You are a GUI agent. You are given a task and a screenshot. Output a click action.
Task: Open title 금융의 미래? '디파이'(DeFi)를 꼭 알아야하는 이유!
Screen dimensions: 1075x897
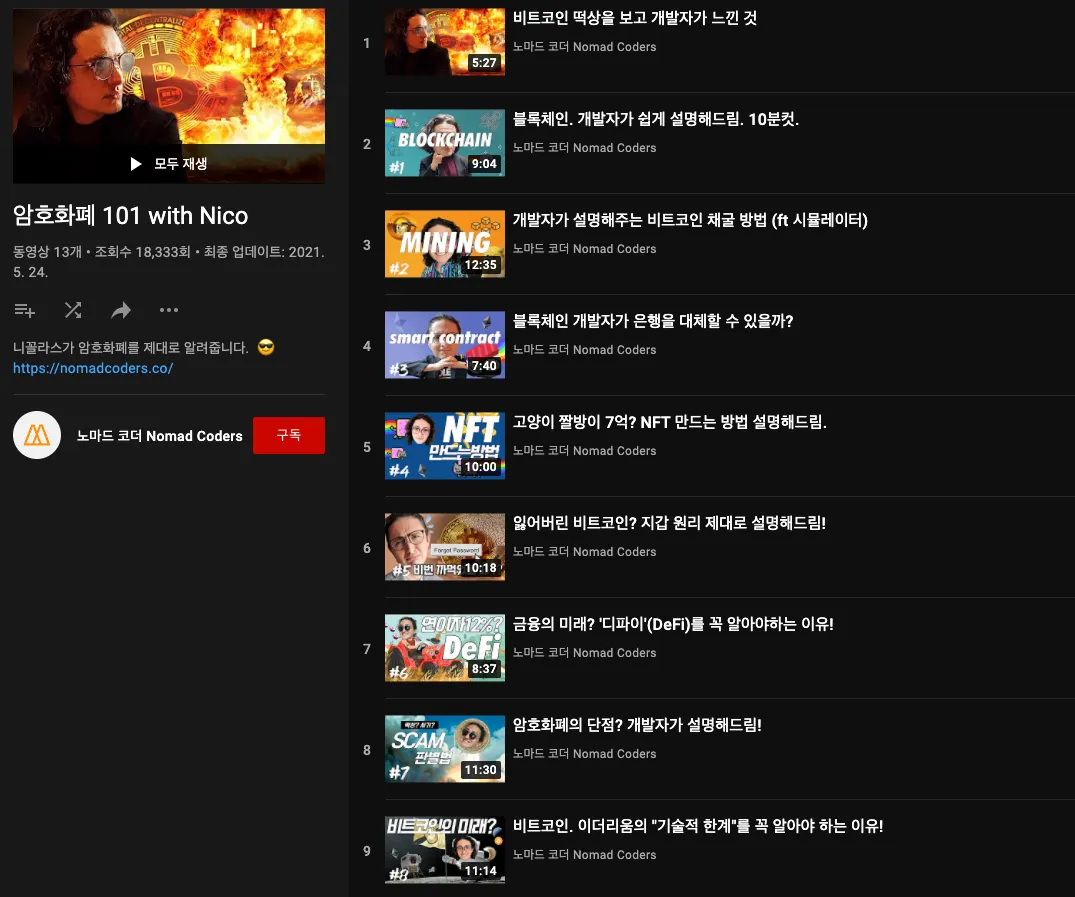(x=673, y=624)
